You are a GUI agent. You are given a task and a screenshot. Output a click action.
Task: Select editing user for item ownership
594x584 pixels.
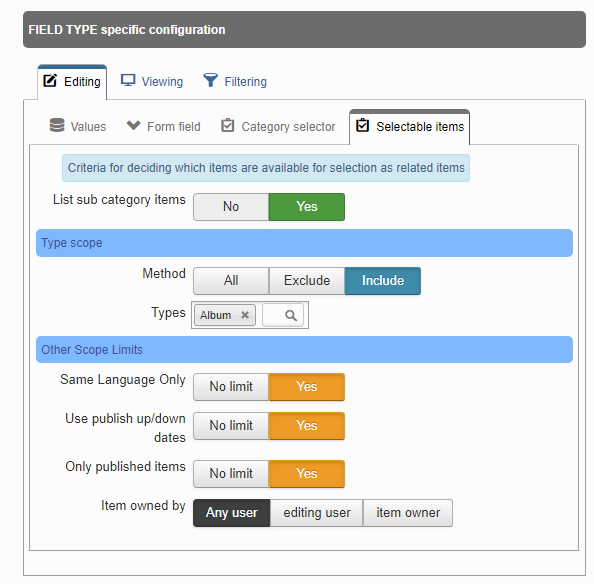click(x=317, y=513)
